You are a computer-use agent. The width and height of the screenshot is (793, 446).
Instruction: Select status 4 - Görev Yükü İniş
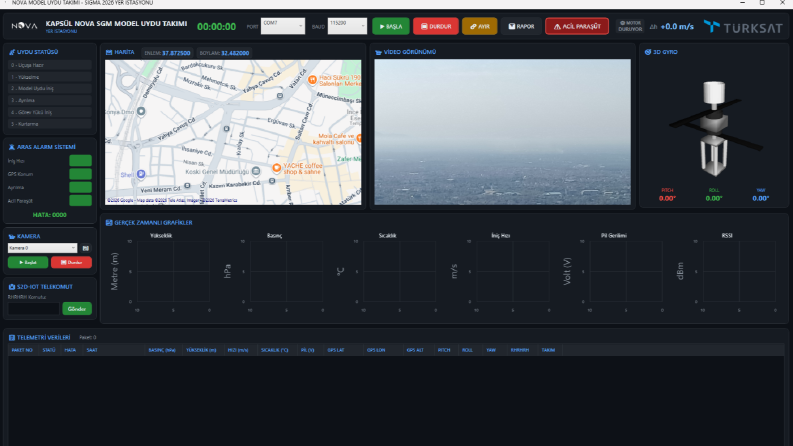tap(50, 112)
